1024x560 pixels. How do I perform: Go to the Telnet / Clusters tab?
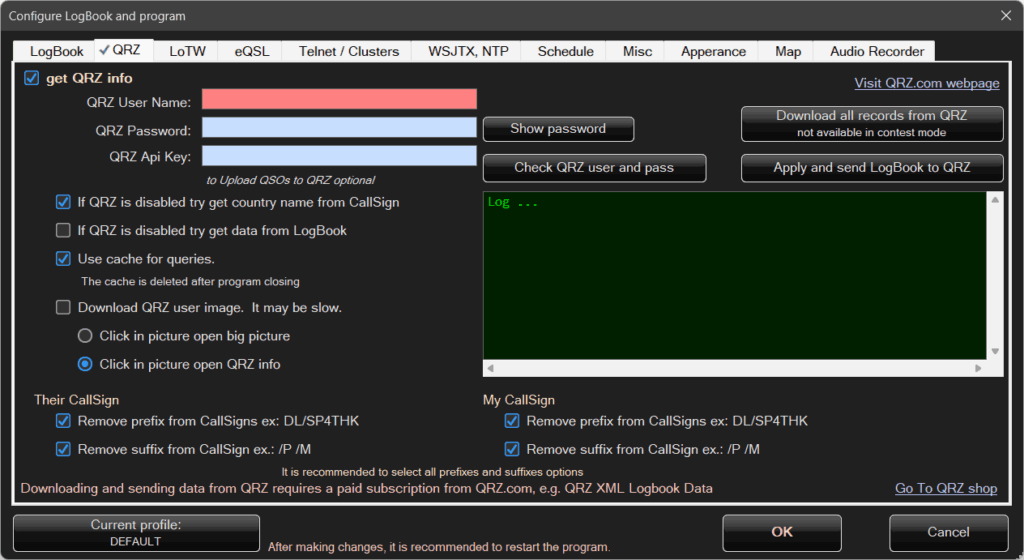(347, 51)
